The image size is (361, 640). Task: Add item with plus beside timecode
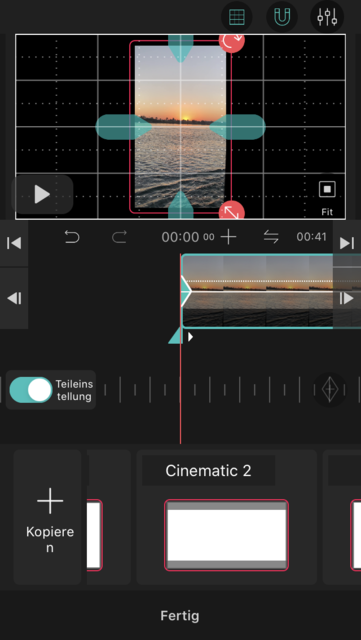[x=228, y=237]
